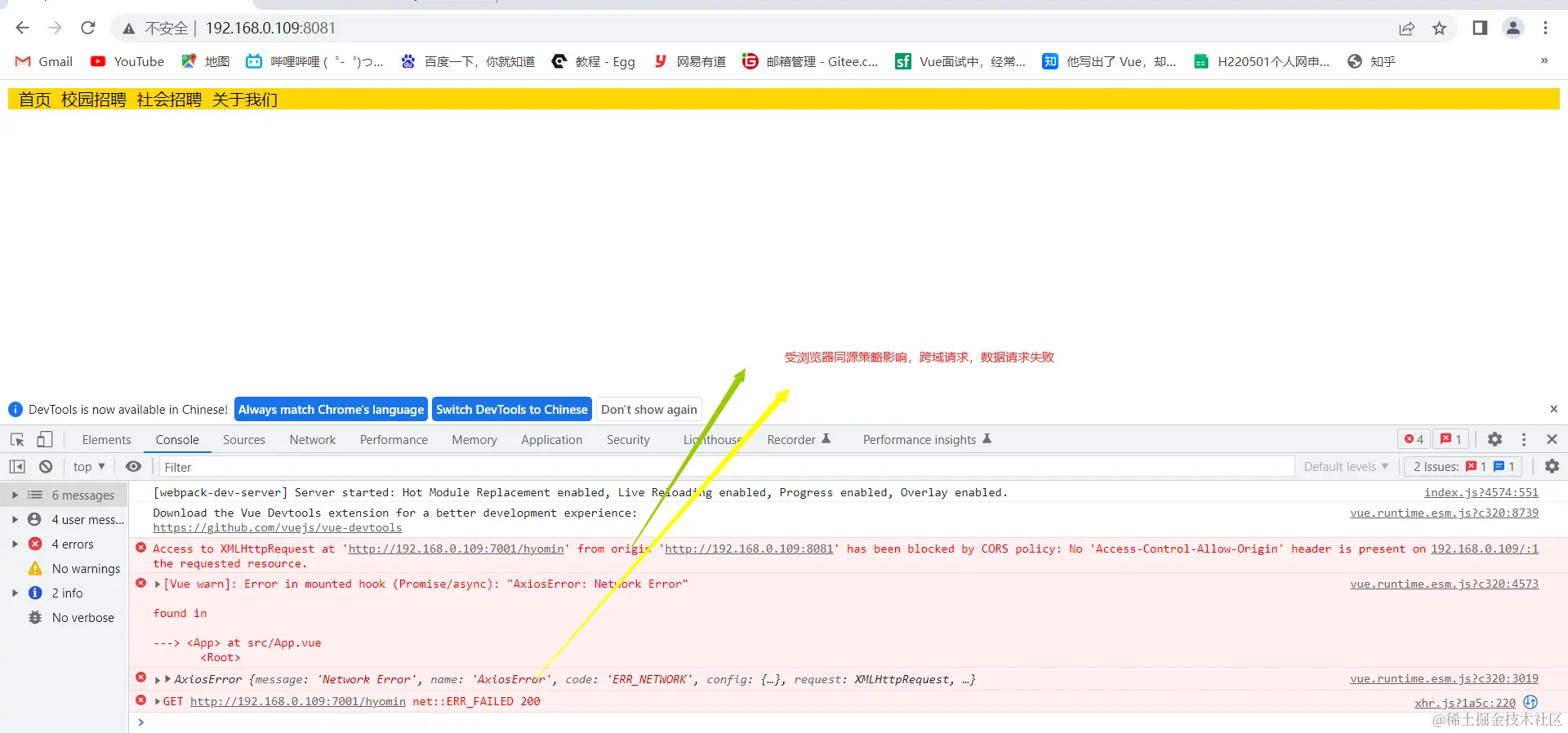Click the 2 Issues button

[x=1463, y=466]
